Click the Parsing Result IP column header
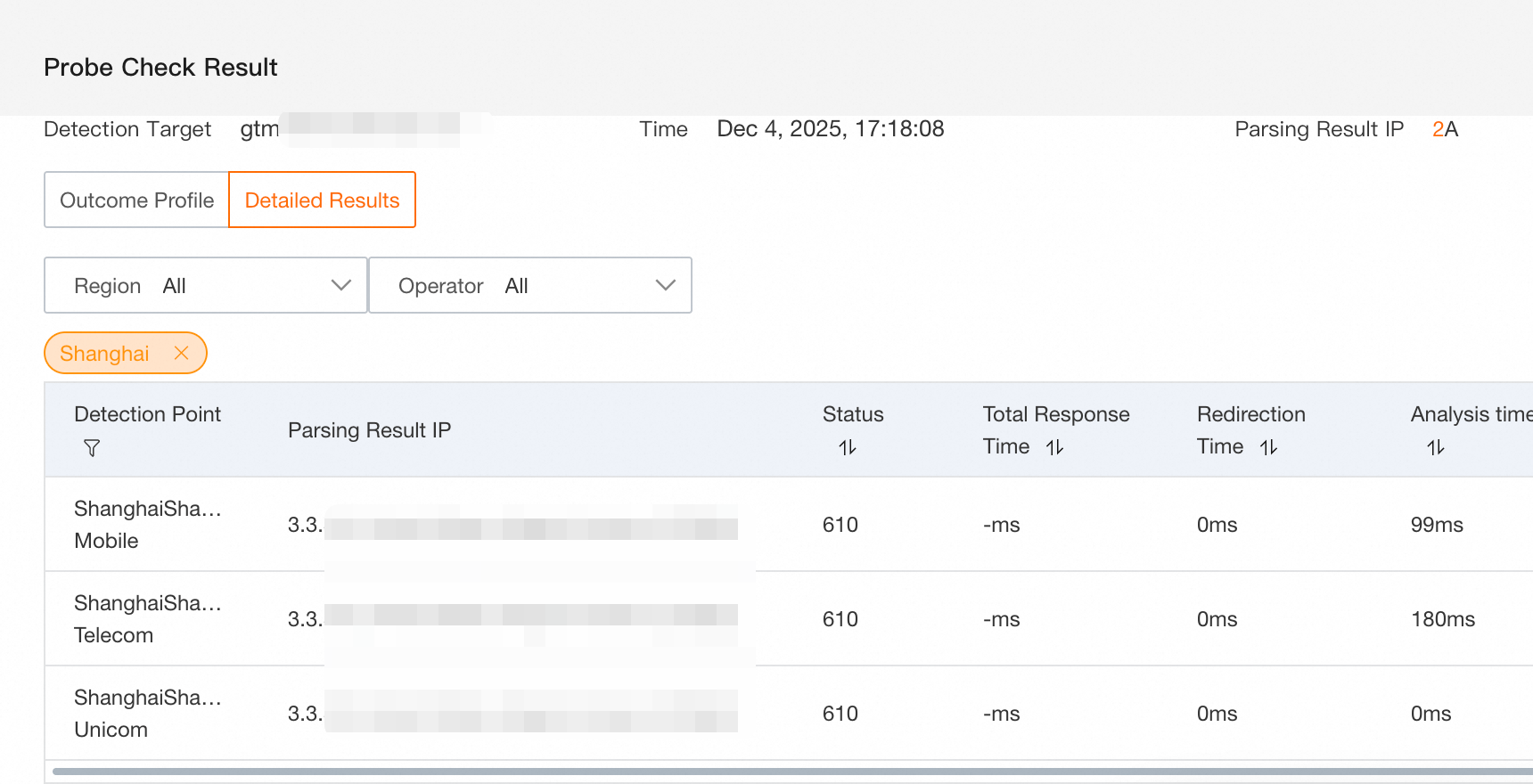 370,430
